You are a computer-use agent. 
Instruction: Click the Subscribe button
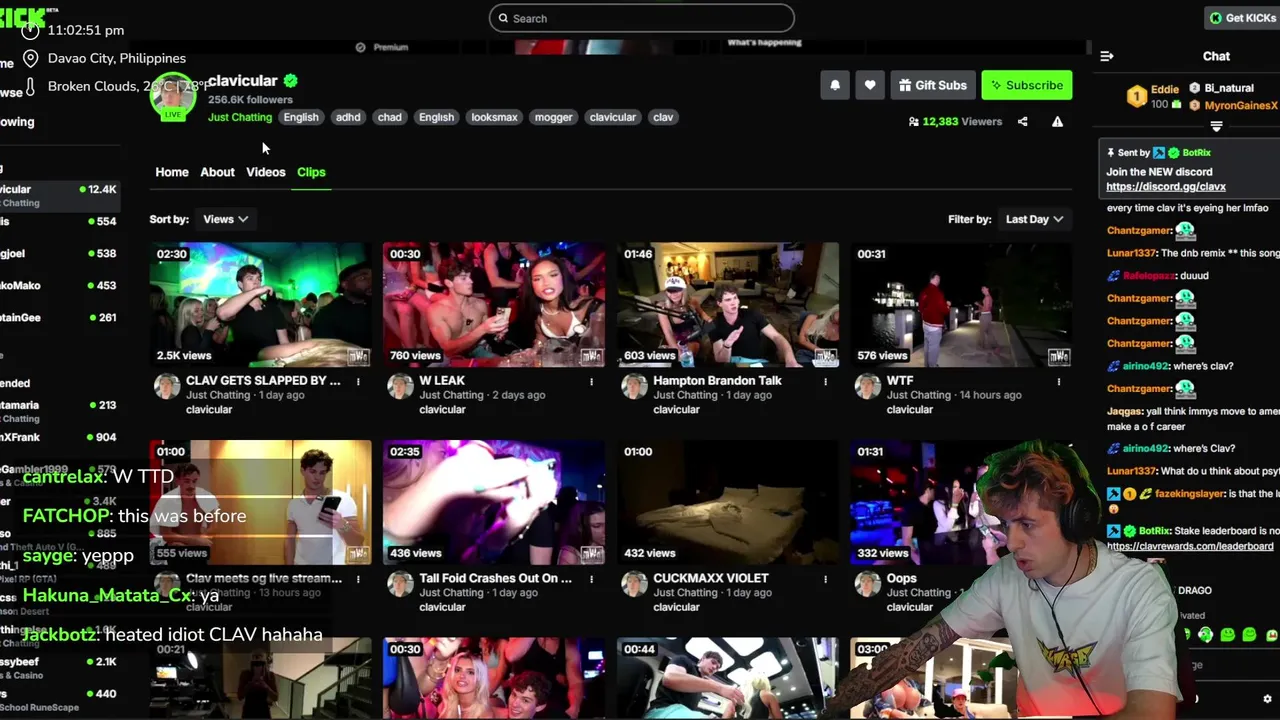1027,85
